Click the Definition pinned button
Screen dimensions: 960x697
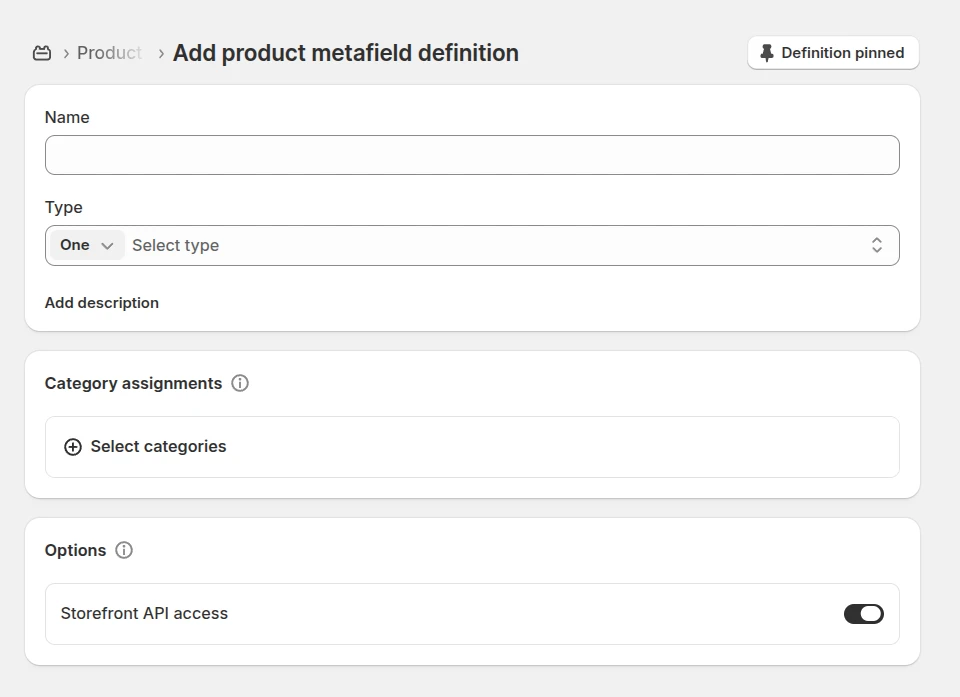point(833,53)
